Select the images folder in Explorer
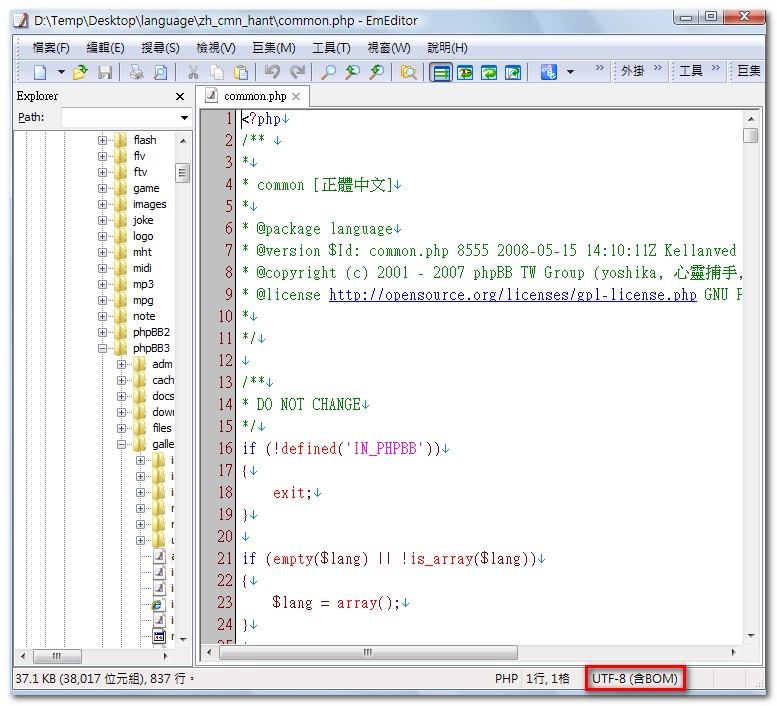This screenshot has height=706, width=777. 149,204
